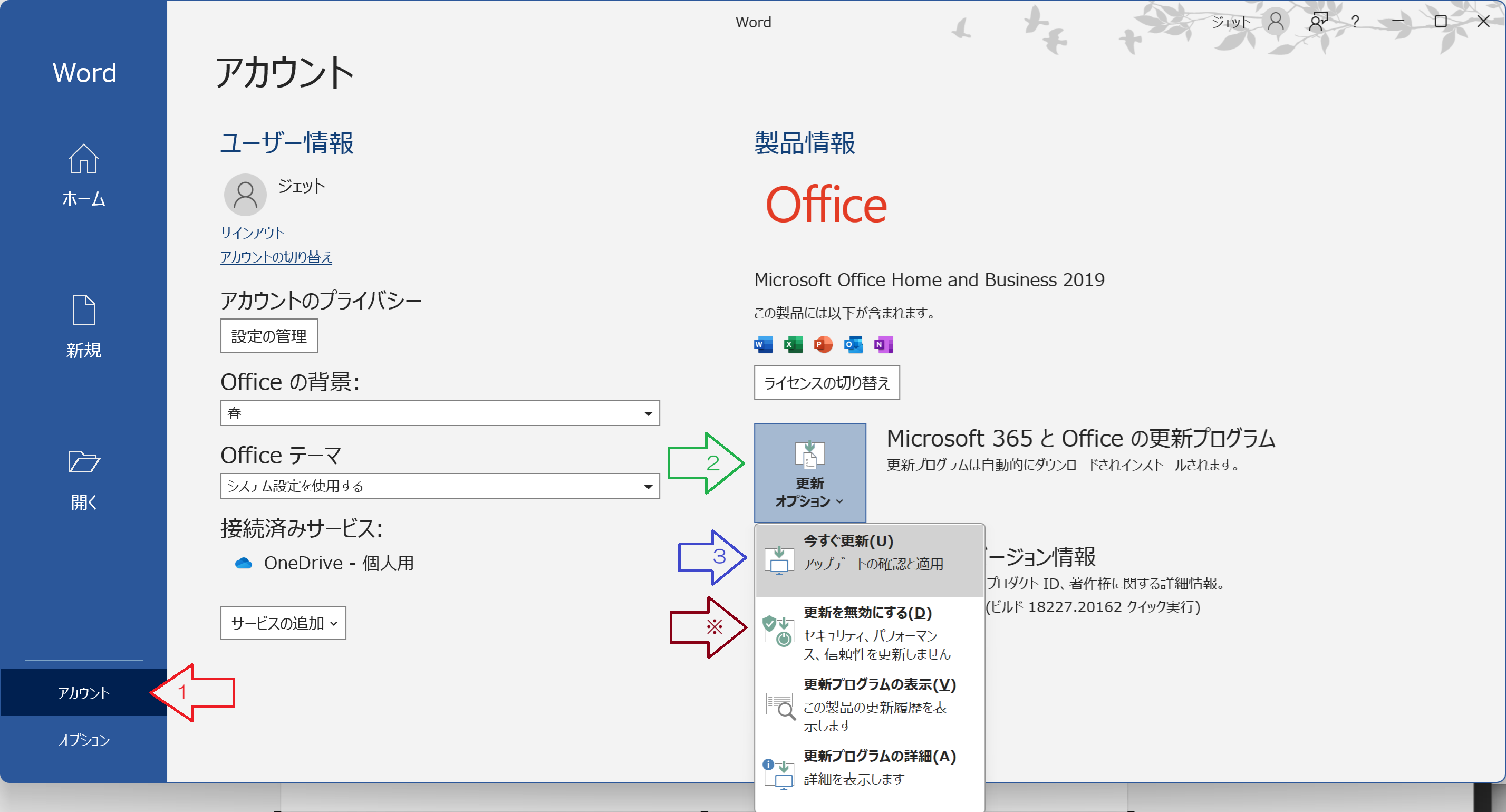Click the Word app icon in product list
Viewport: 1506px width, 812px height.
[764, 344]
